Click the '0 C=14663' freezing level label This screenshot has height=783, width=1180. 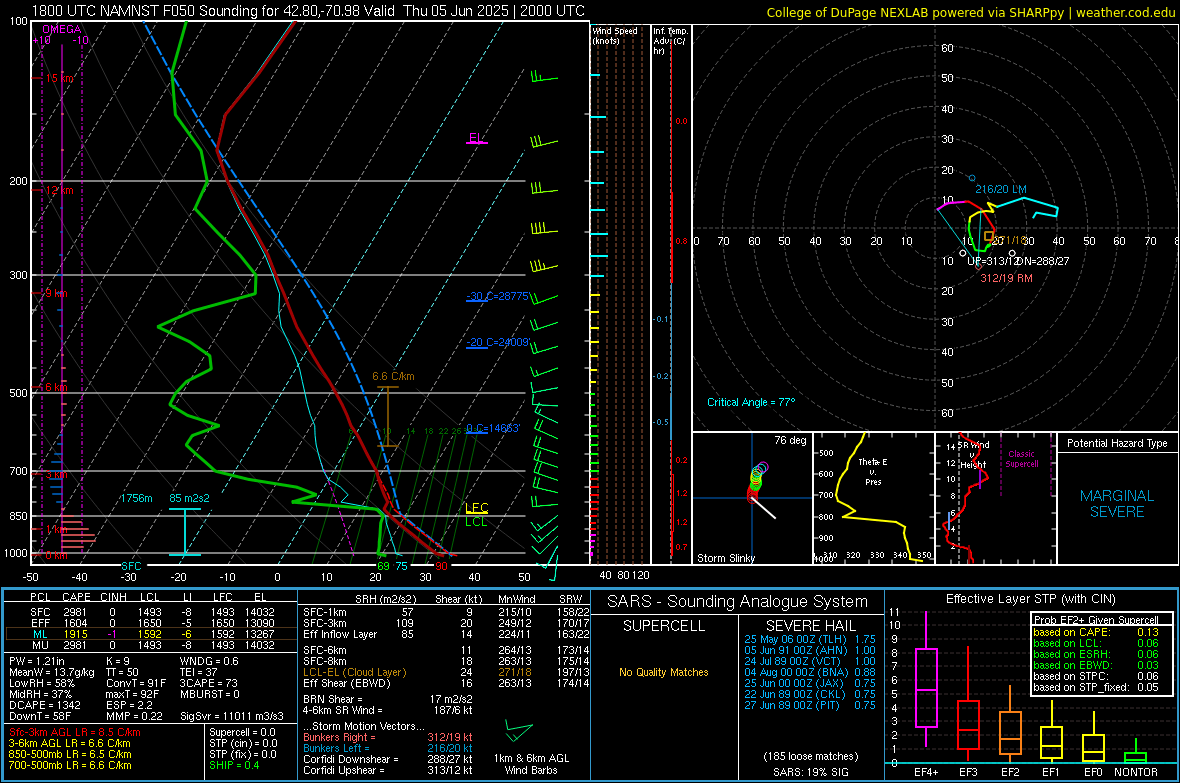[492, 428]
